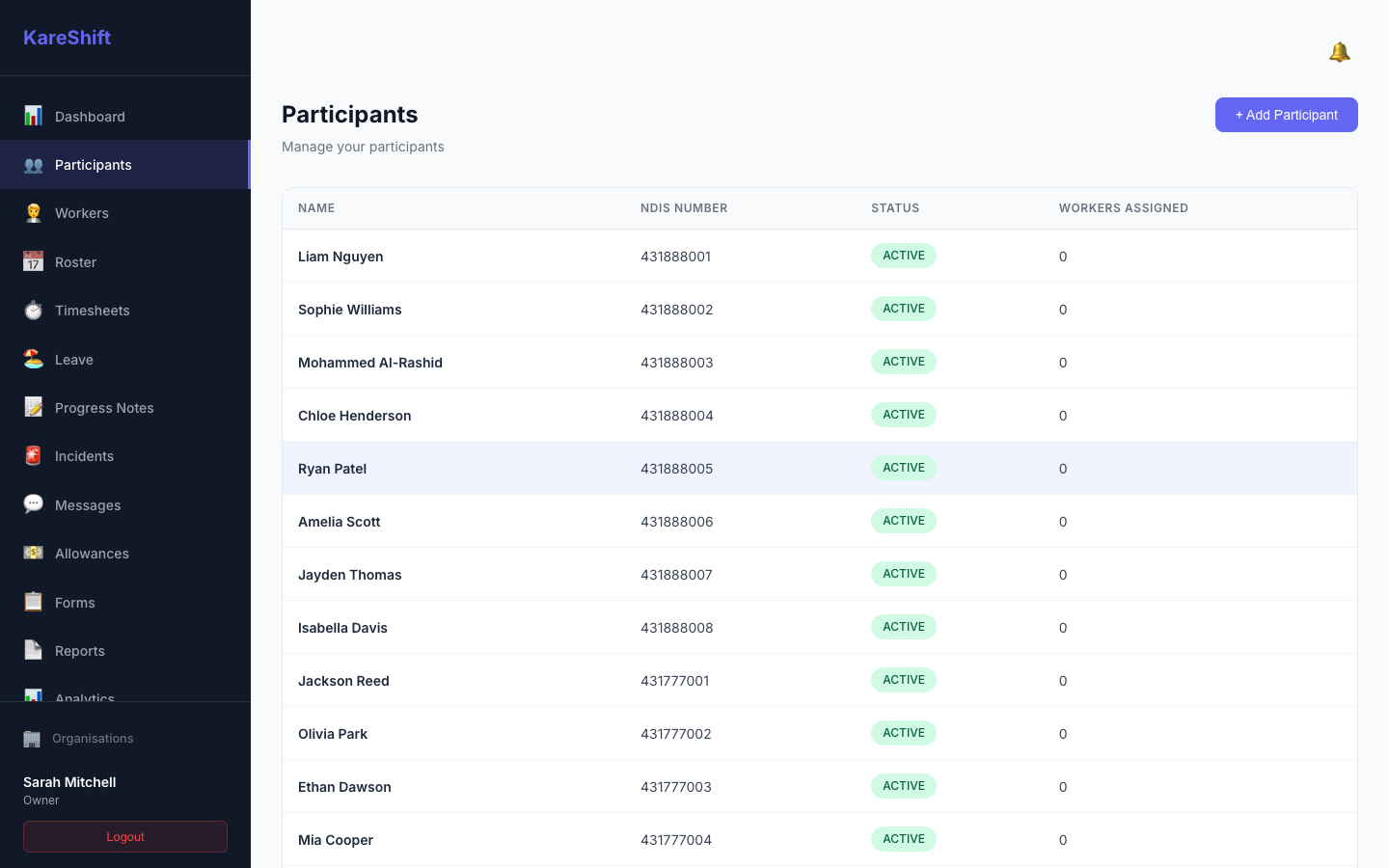Screen dimensions: 1389x868
Task: Go to the Workers page
Action: pyautogui.click(x=125, y=213)
